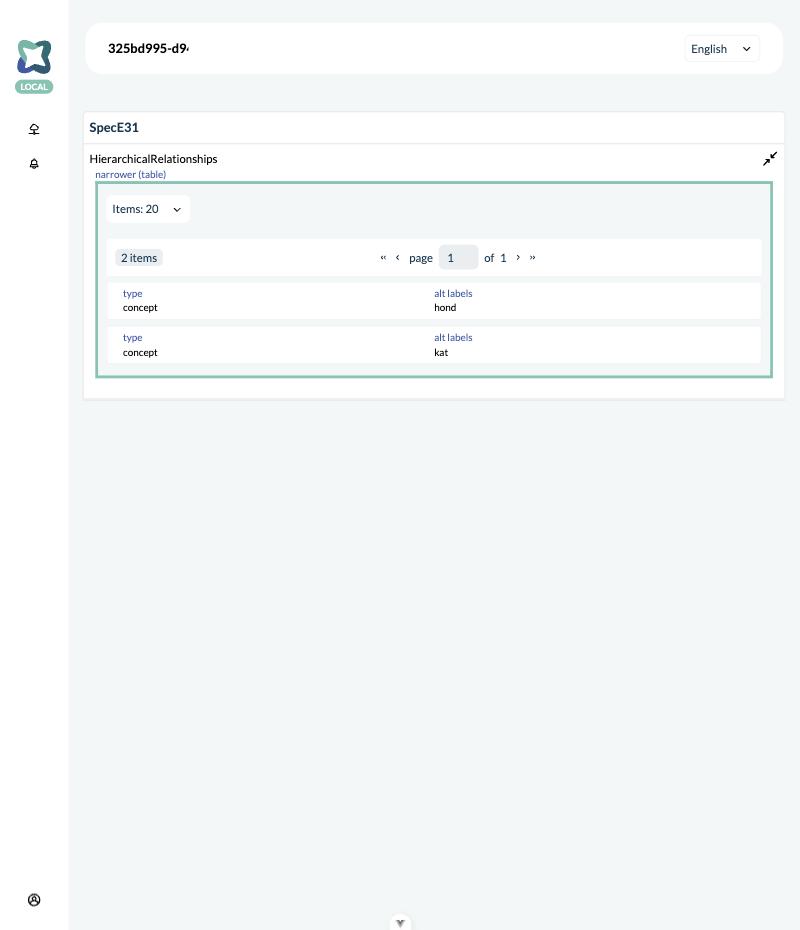Open notifications bell in sidebar
The width and height of the screenshot is (800, 930).
click(34, 164)
